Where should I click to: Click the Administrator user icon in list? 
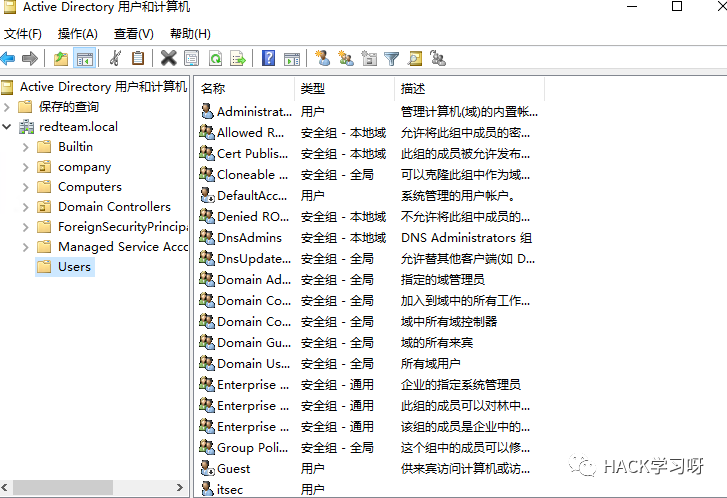coord(207,111)
